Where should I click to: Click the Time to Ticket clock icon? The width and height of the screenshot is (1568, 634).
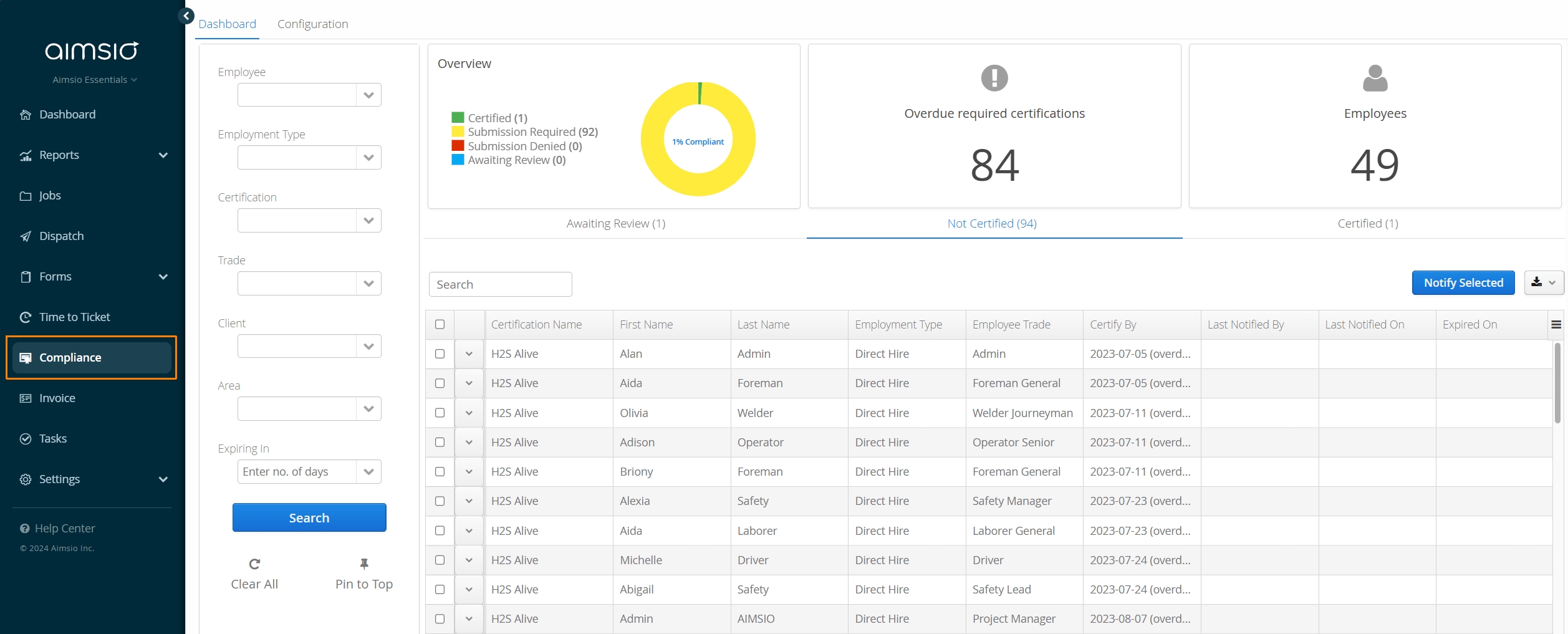click(x=26, y=317)
